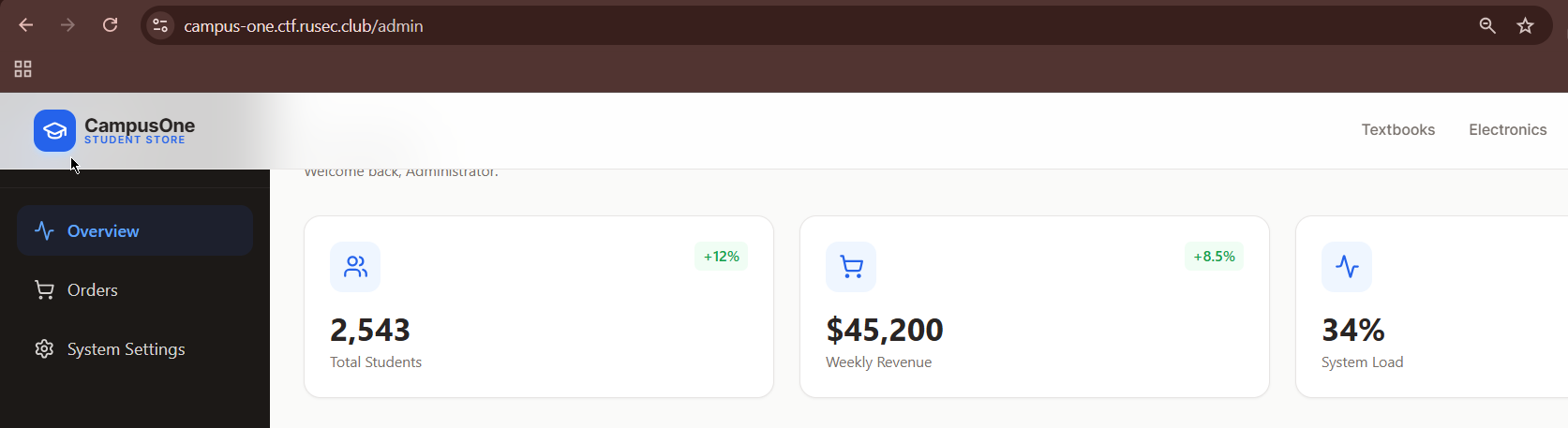The width and height of the screenshot is (1568, 428).
Task: Open the apps grid in bookmarks bar
Action: (23, 68)
